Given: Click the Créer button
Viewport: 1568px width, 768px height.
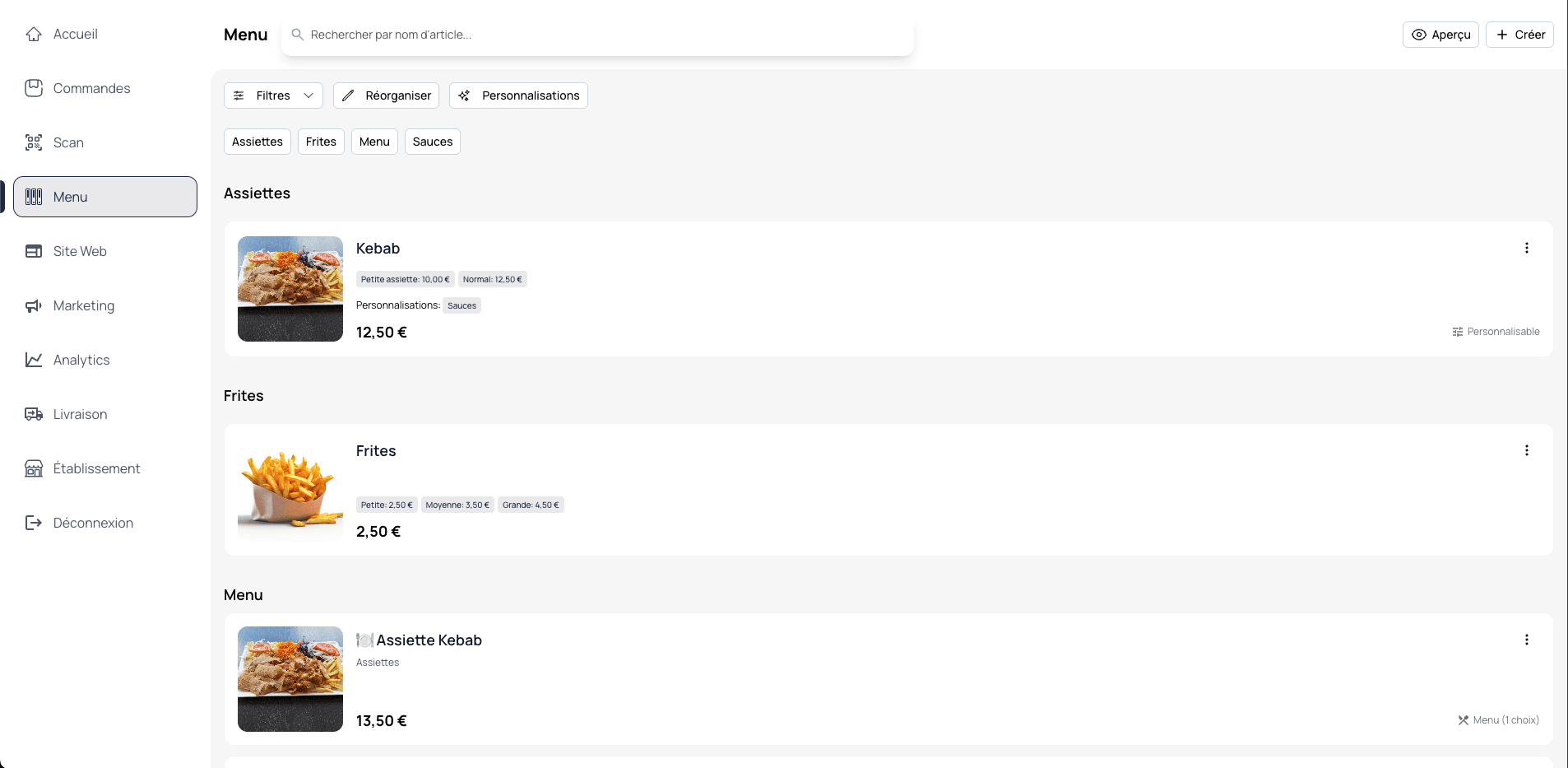Looking at the screenshot, I should coord(1519,35).
